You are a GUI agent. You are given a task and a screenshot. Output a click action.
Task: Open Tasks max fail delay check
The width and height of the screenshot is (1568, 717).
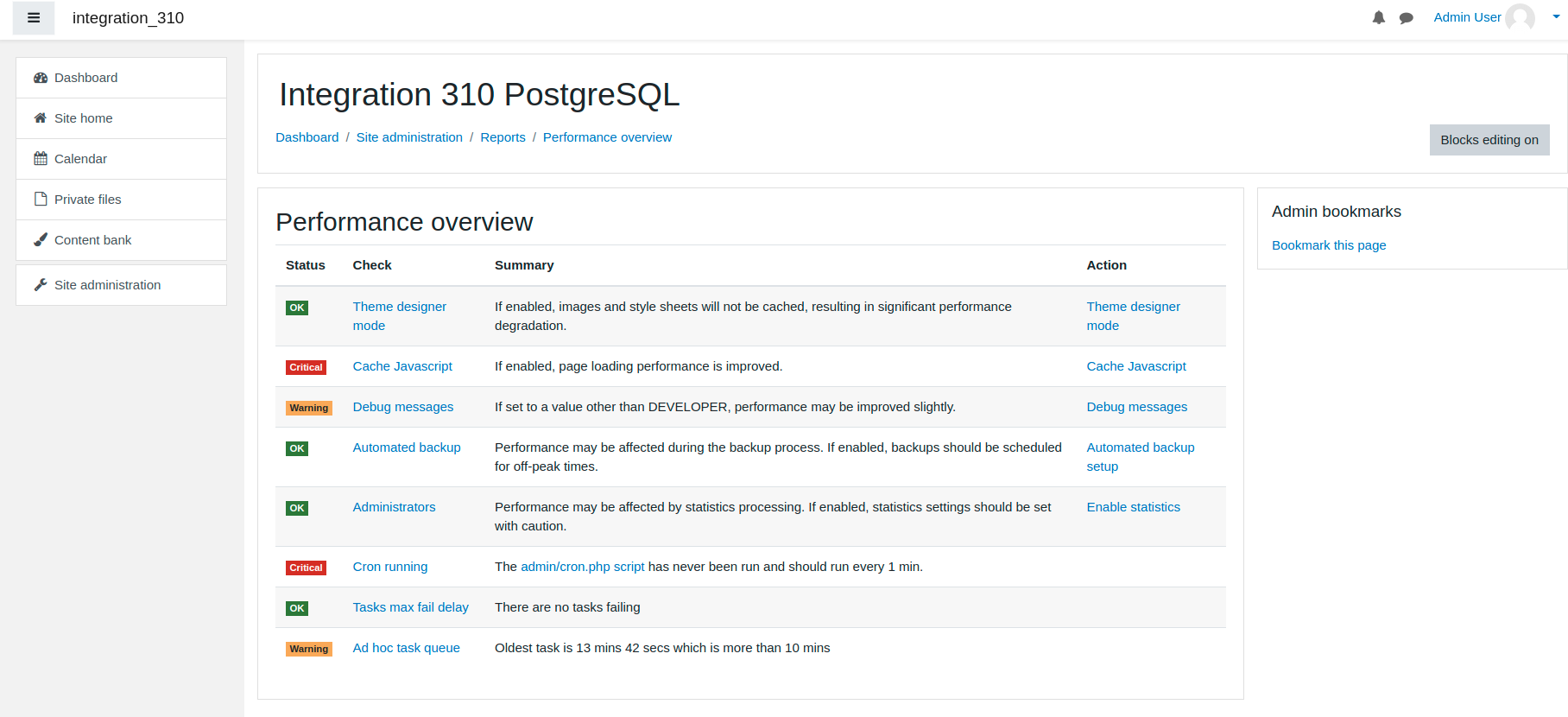(411, 607)
